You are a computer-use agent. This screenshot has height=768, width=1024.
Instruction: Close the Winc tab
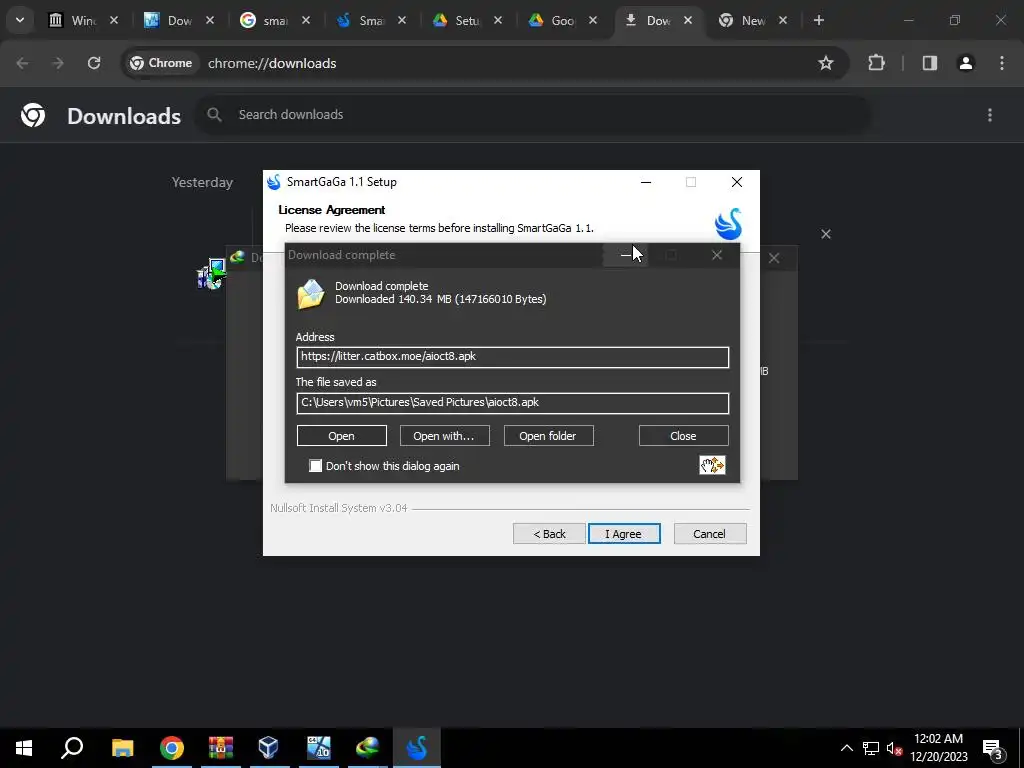[114, 20]
